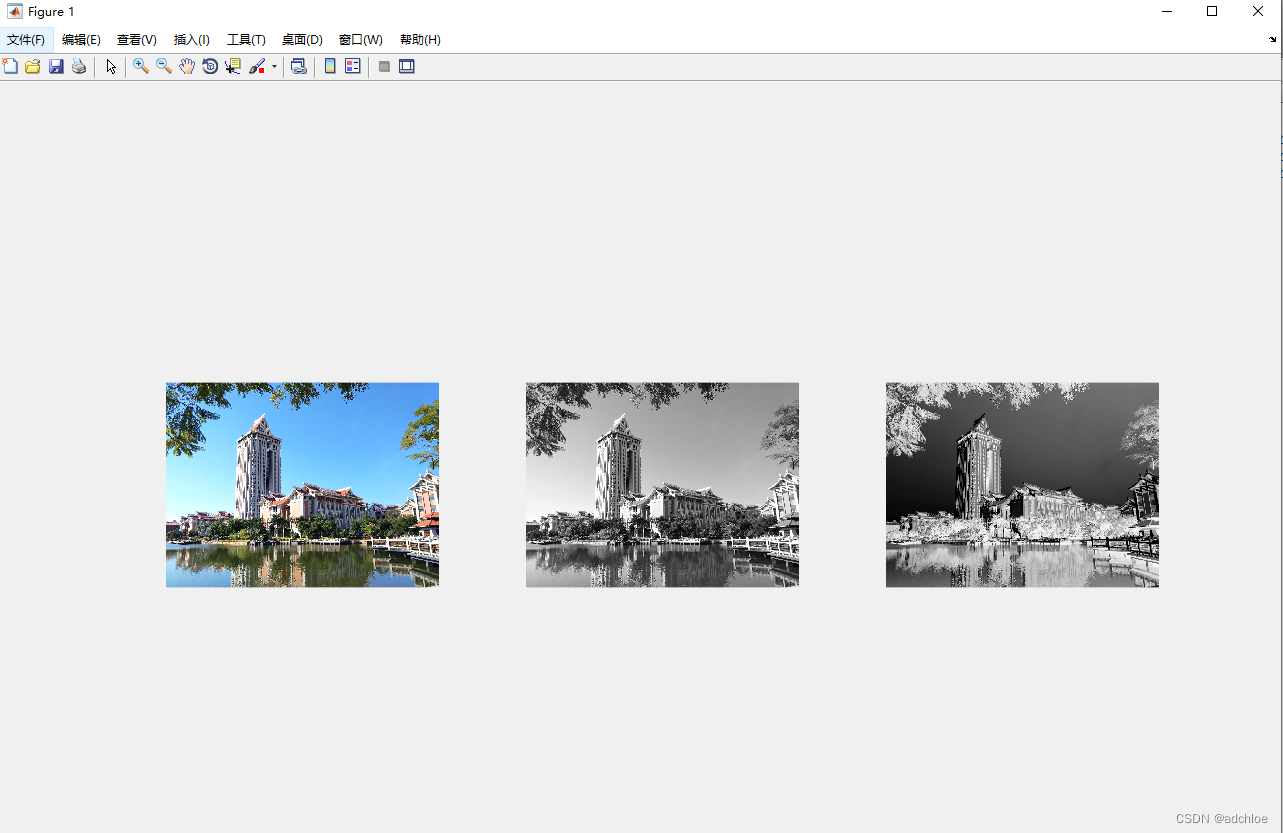This screenshot has height=833, width=1283.
Task: Open the 编辑(E) menu
Action: point(81,40)
